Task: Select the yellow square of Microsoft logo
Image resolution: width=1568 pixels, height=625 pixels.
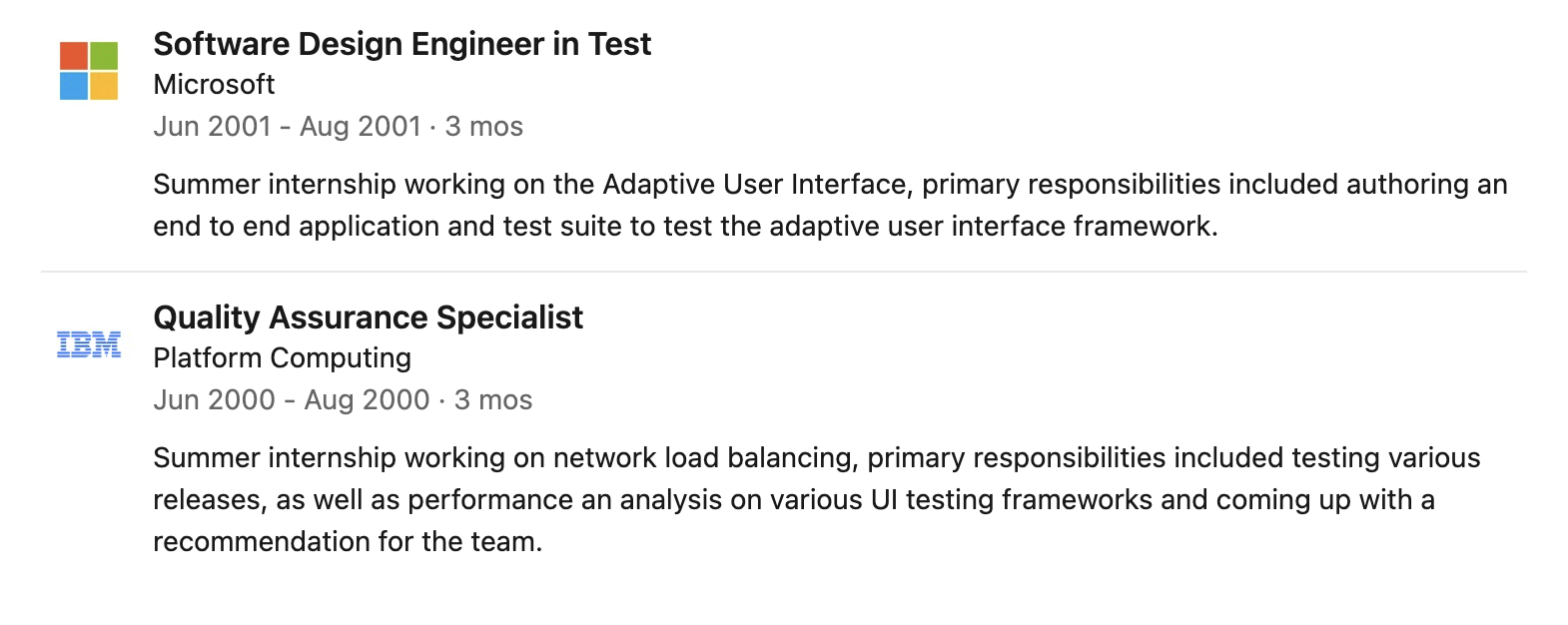Action: [x=104, y=86]
